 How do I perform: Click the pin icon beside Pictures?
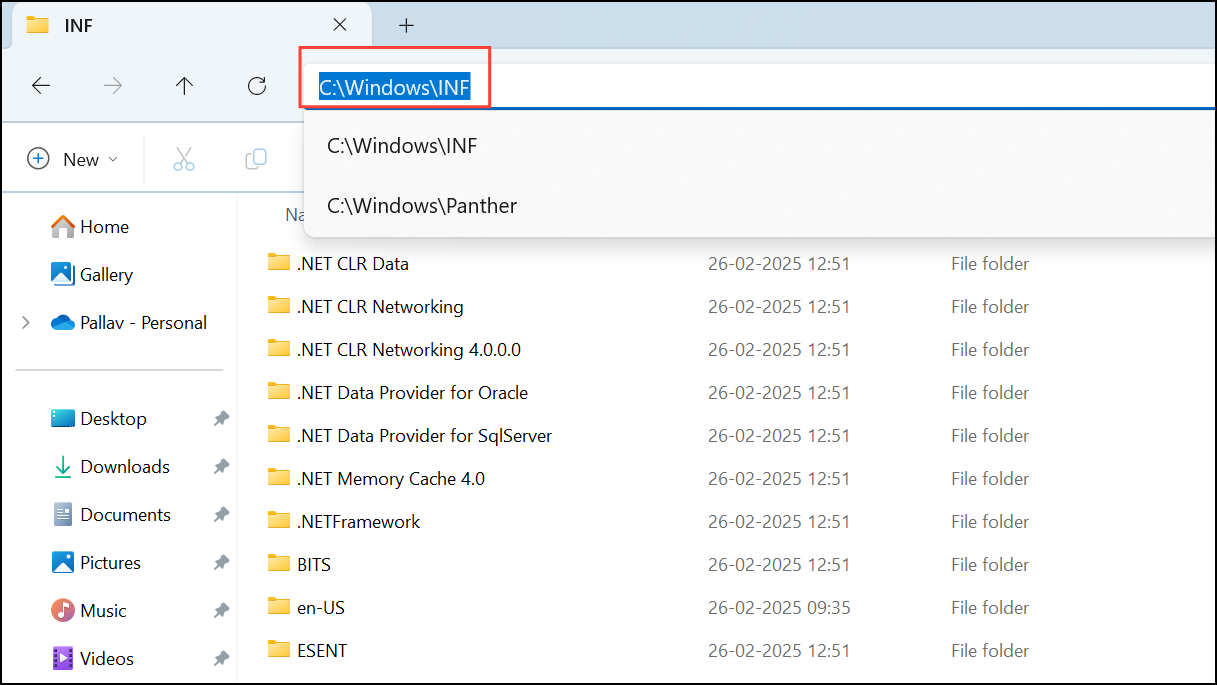[221, 563]
